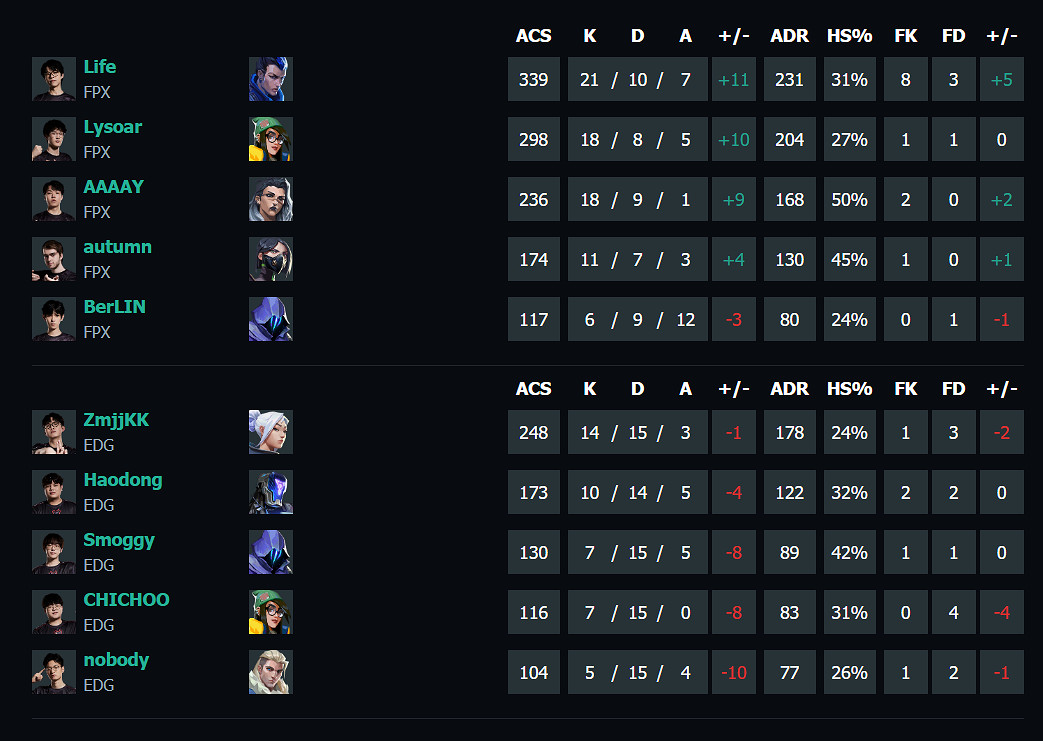Image resolution: width=1043 pixels, height=741 pixels.
Task: Click autumn's Viper agent icon
Action: [270, 259]
